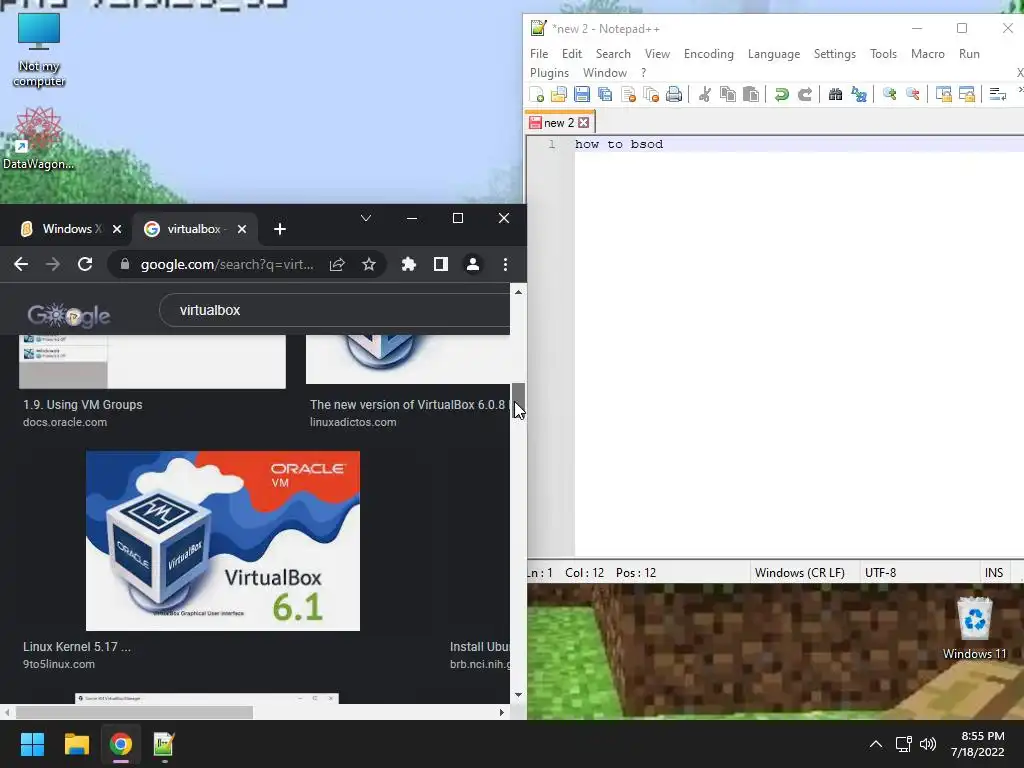Click the Close All toolbar icon
1024x768 pixels.
651,95
